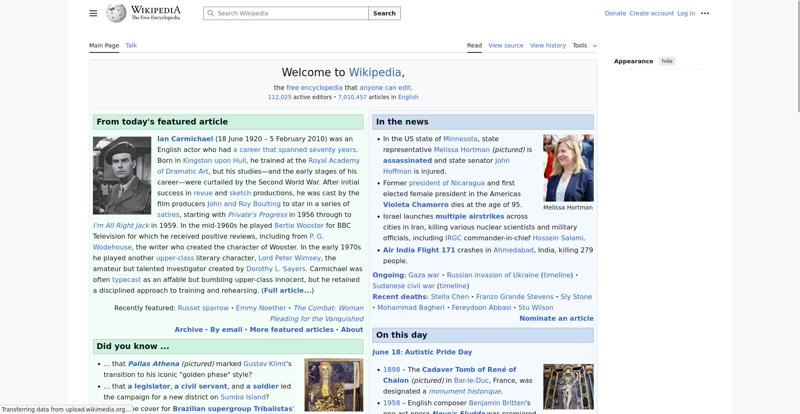Click the 112,025 active editors link

click(x=280, y=97)
